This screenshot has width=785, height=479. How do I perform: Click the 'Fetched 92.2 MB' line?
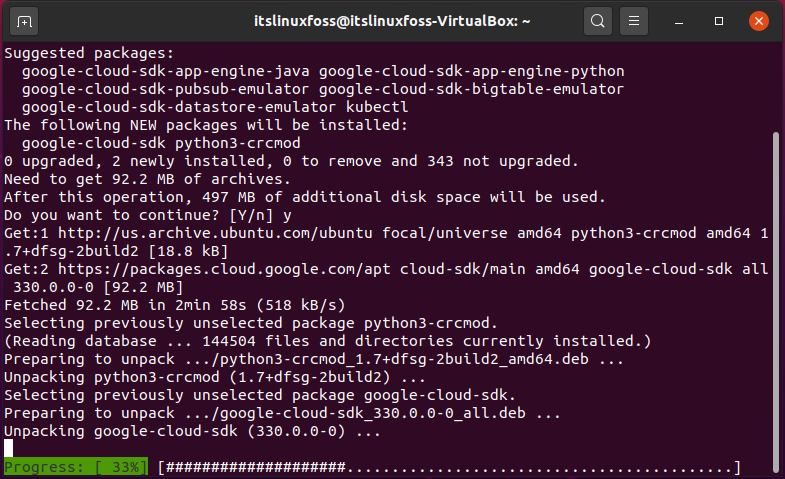175,305
